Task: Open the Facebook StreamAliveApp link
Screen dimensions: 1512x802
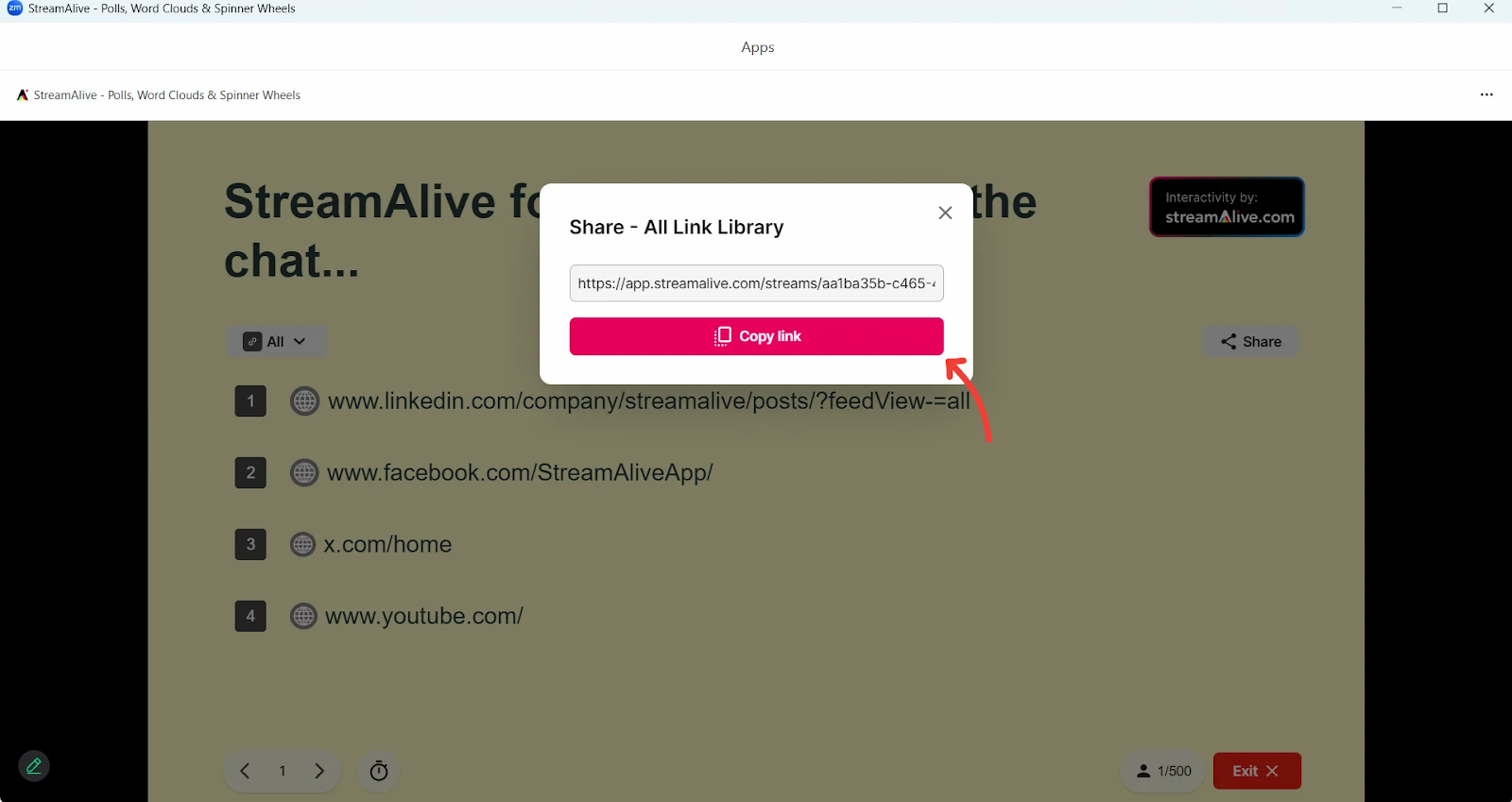Action: (x=520, y=472)
